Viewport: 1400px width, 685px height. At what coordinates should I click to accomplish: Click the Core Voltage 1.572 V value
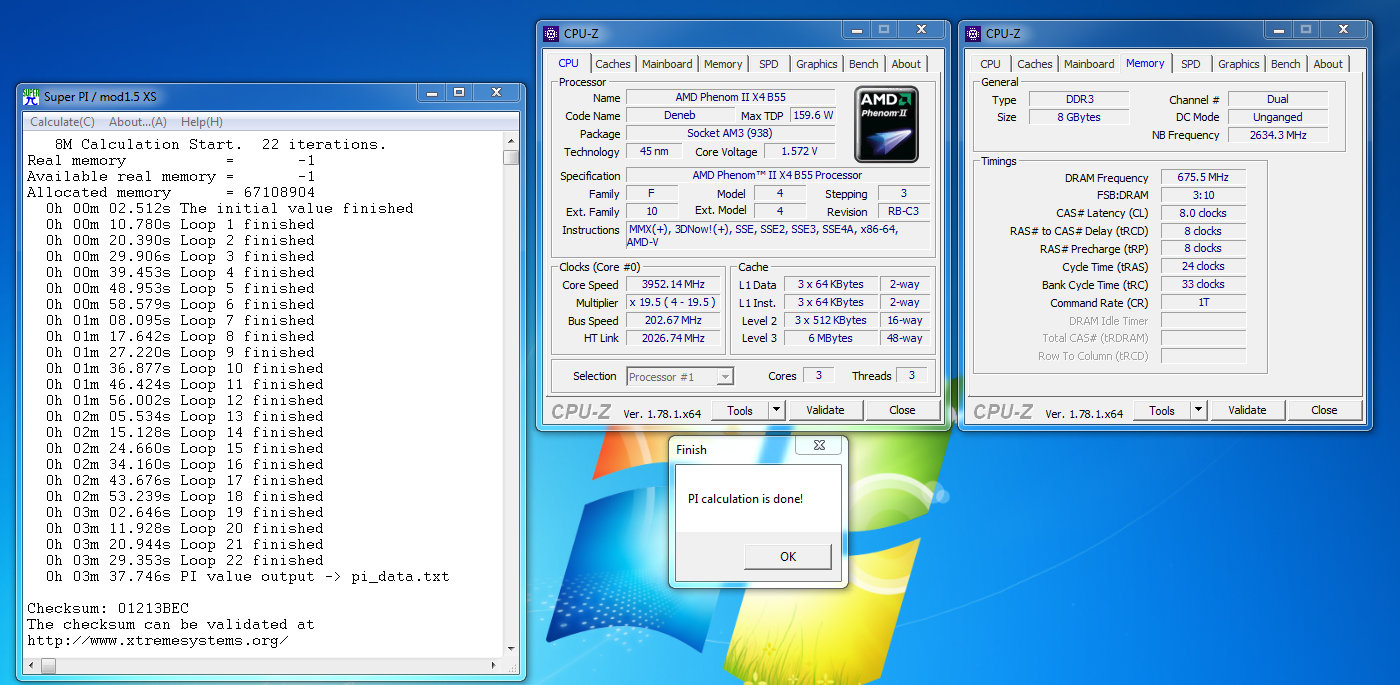[x=800, y=151]
